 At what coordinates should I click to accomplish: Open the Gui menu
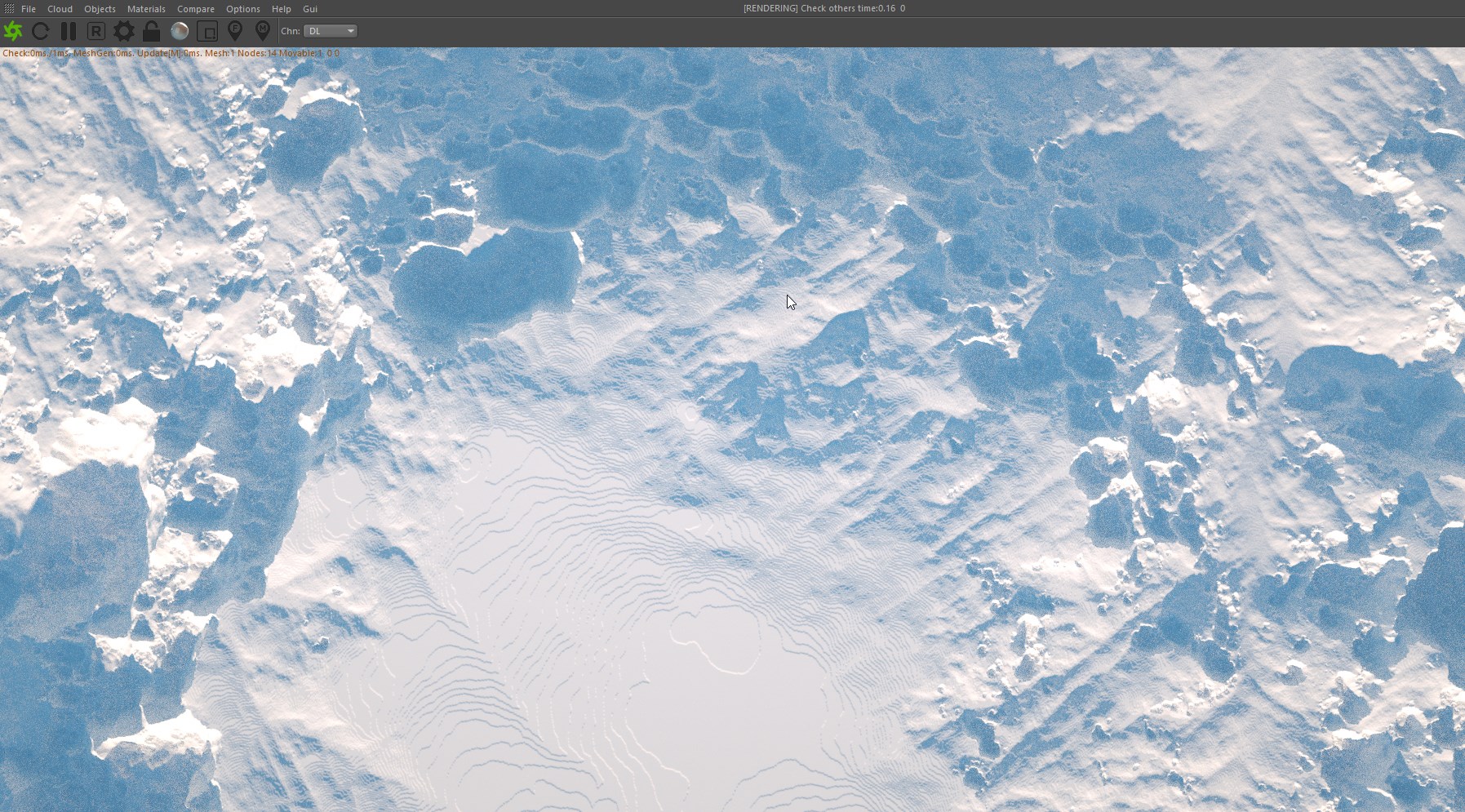tap(310, 9)
